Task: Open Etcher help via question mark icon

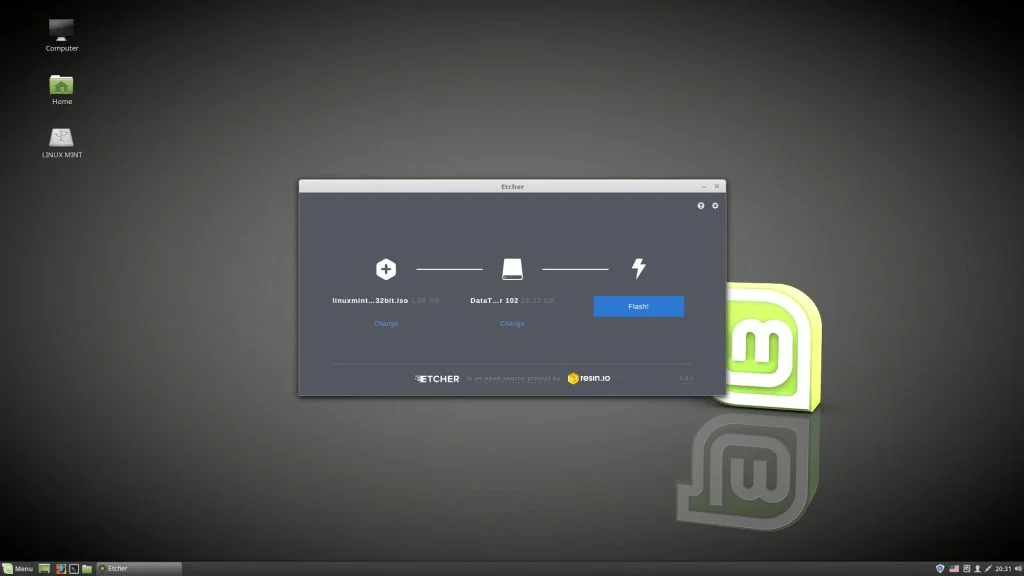Action: (701, 206)
